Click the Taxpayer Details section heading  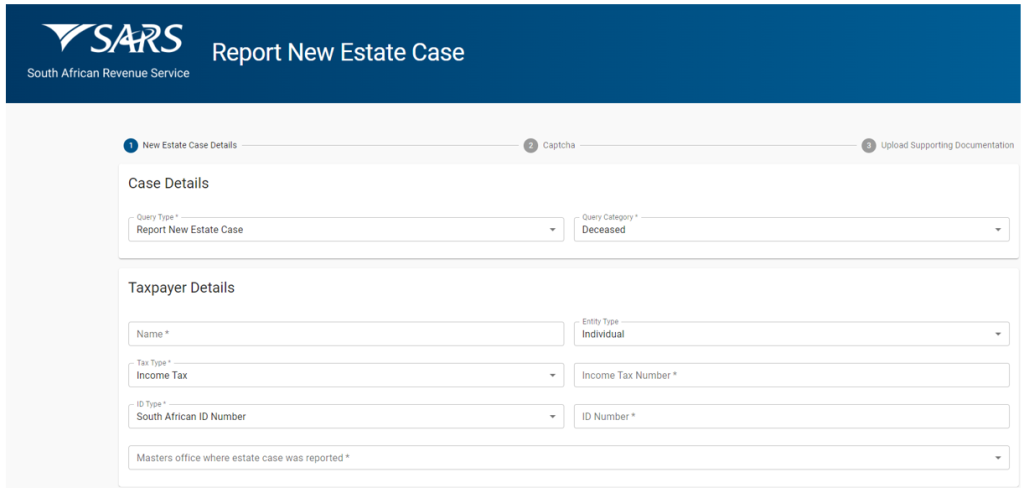click(181, 288)
